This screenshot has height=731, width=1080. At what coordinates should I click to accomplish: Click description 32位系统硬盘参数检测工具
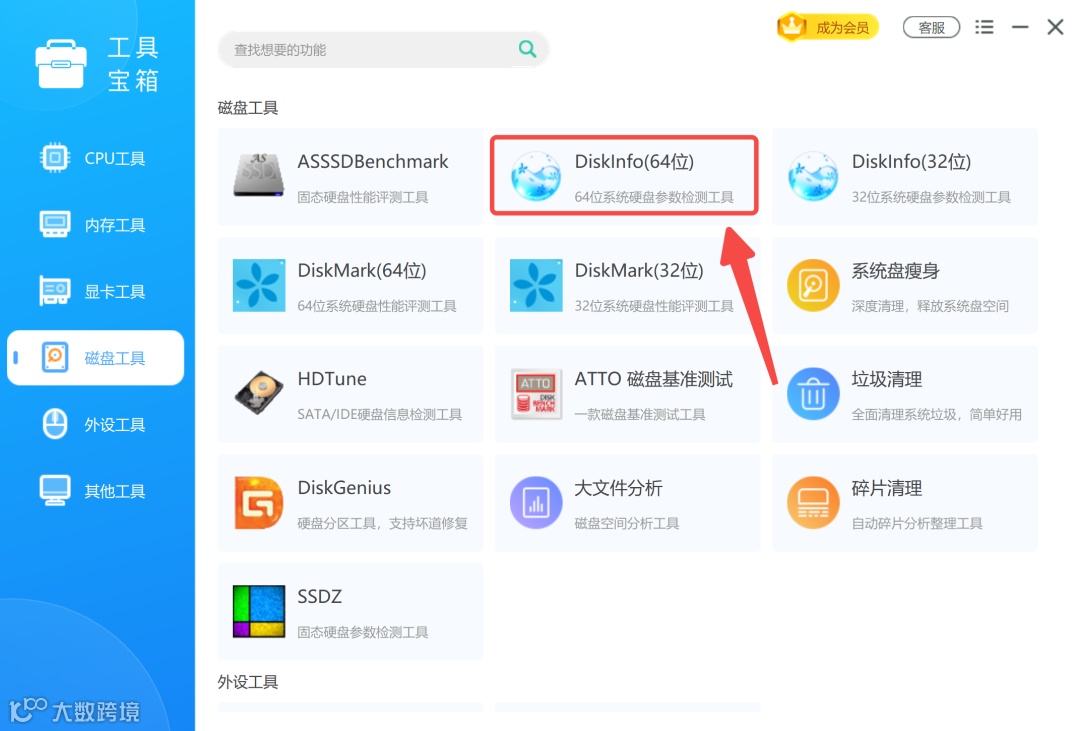click(x=931, y=197)
